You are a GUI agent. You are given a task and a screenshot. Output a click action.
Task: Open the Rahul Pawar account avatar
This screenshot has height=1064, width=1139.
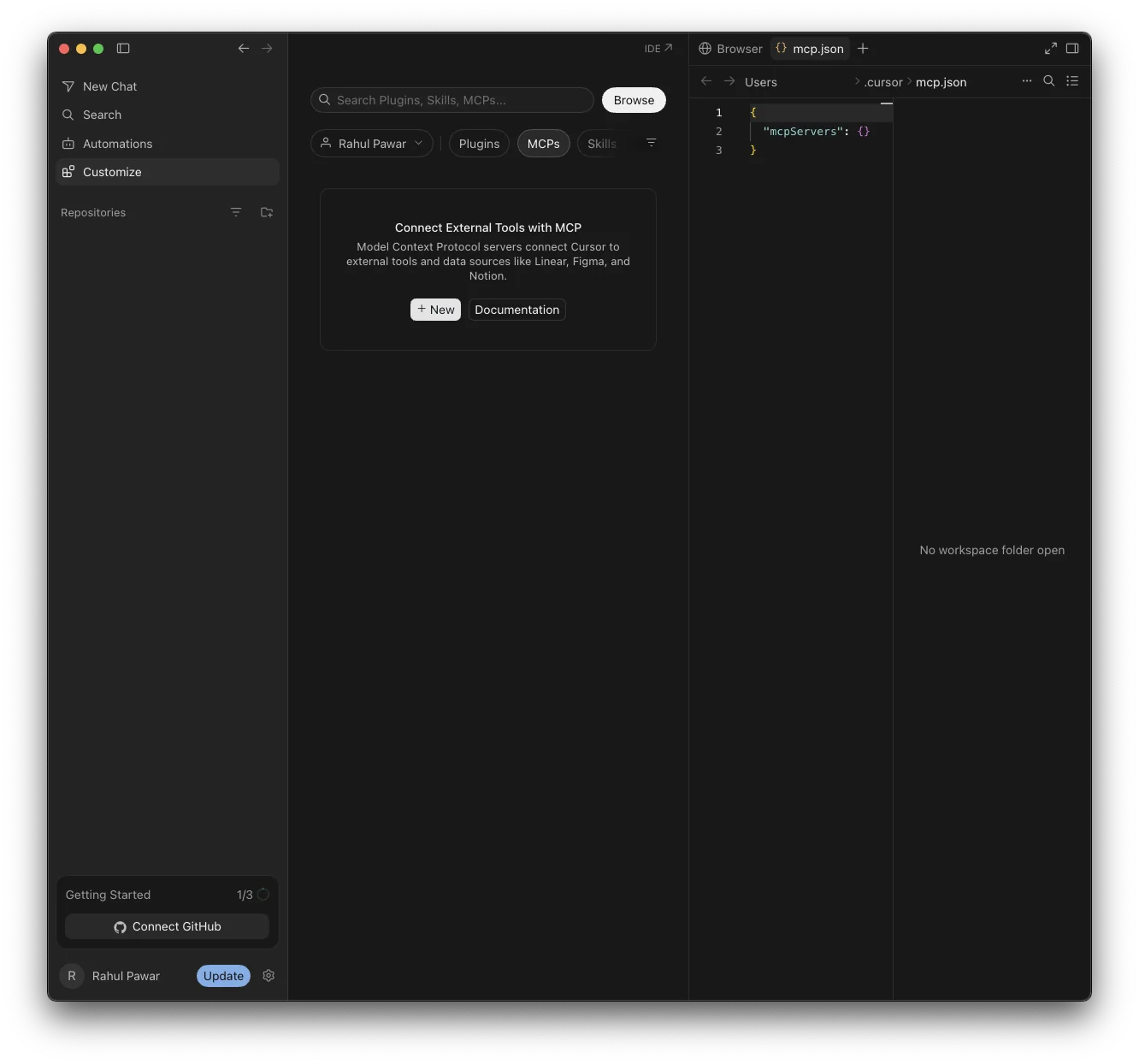tap(72, 976)
